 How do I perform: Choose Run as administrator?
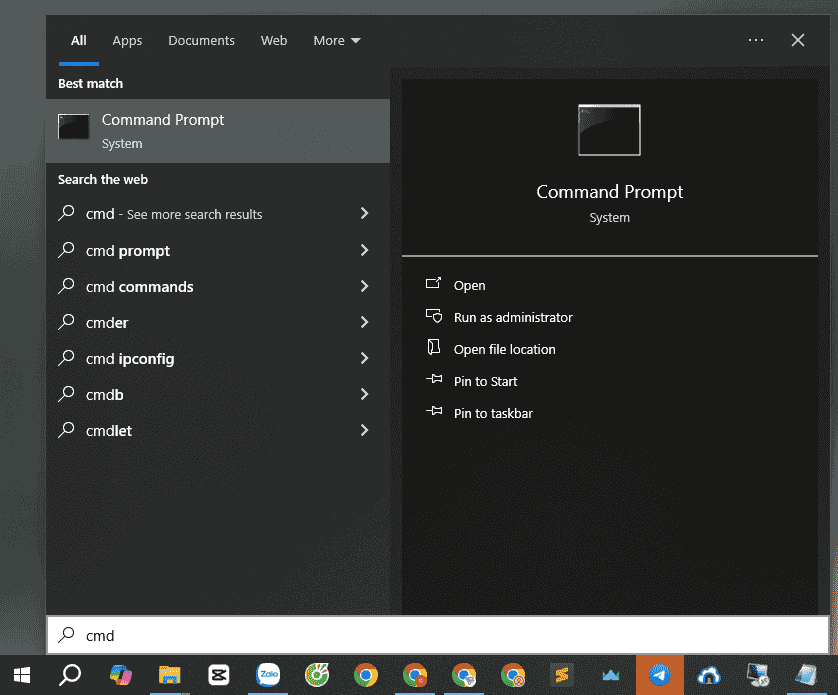(x=513, y=318)
